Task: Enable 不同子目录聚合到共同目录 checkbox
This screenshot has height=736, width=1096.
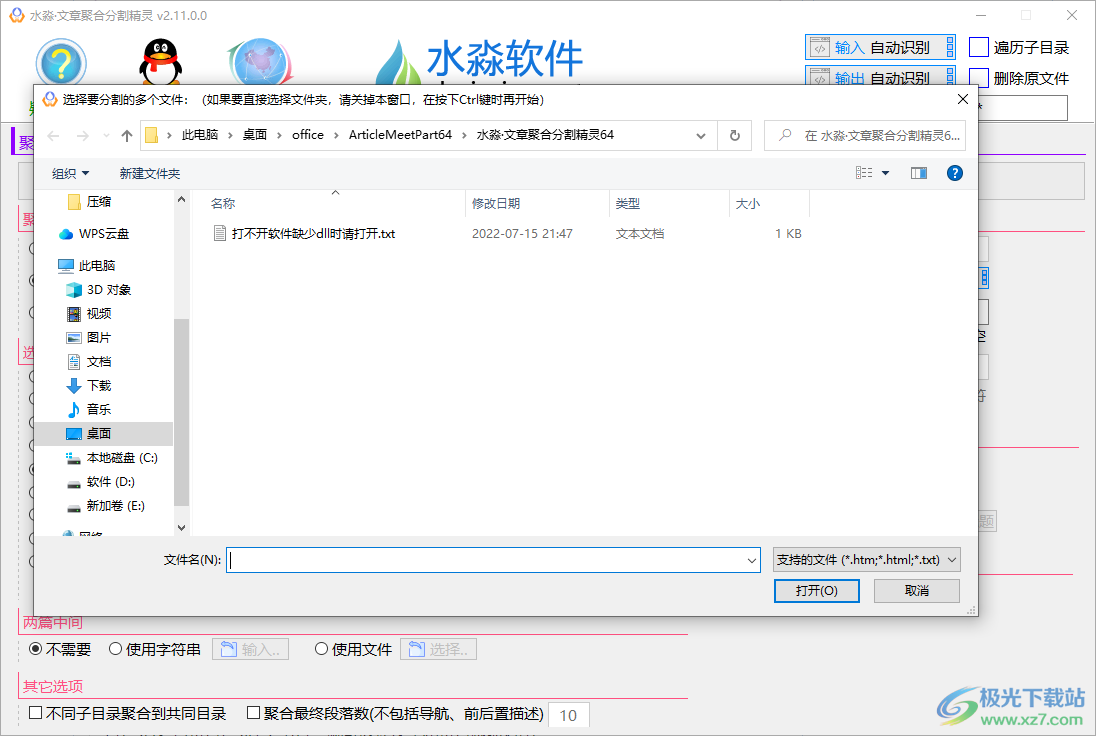Action: point(35,713)
